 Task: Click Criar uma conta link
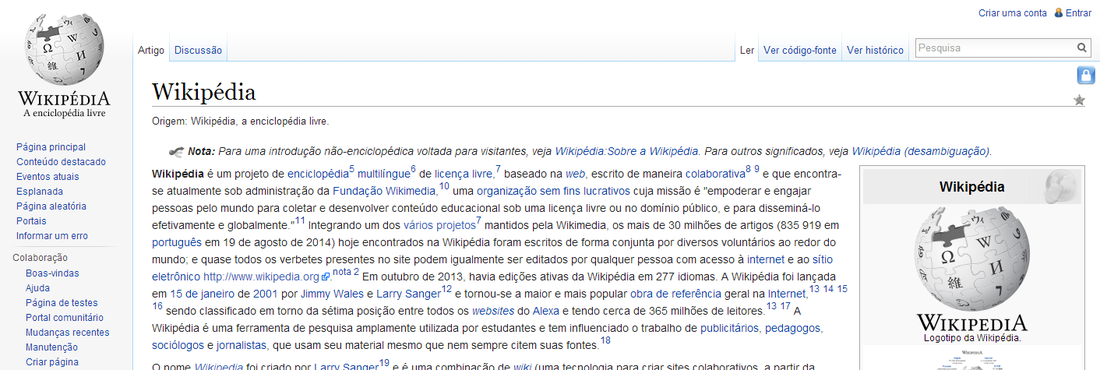coord(1012,13)
